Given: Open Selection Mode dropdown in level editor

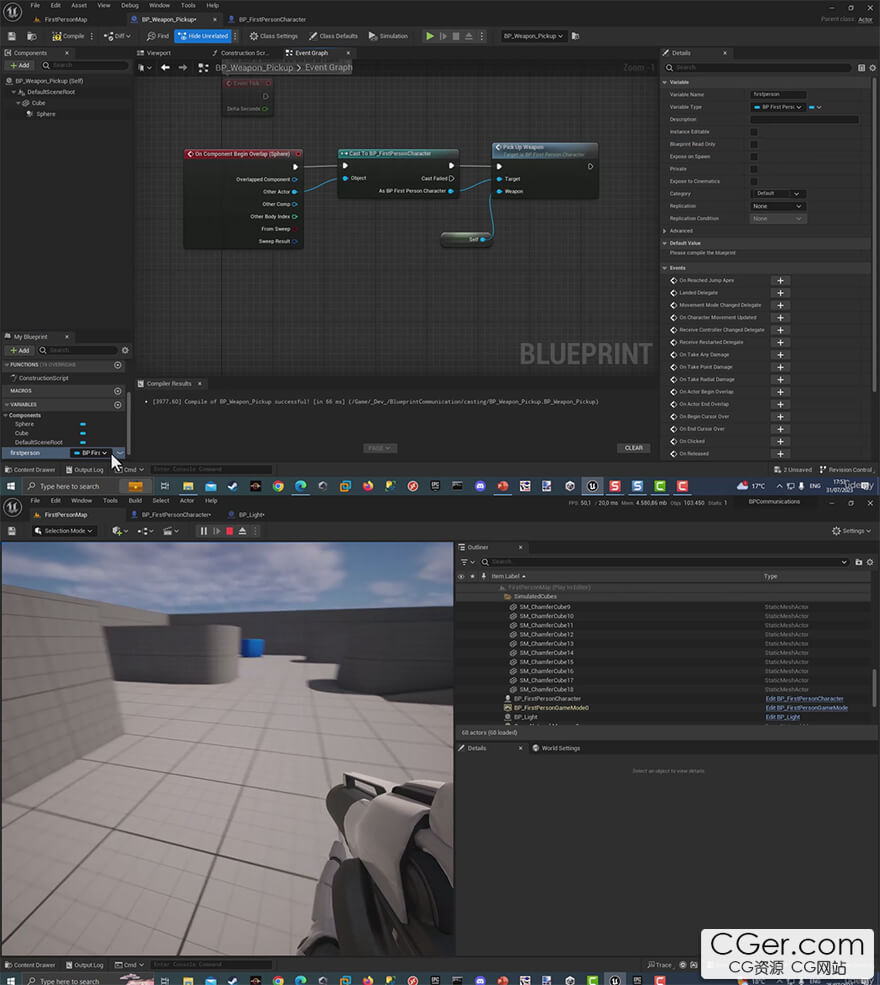Looking at the screenshot, I should tap(63, 531).
